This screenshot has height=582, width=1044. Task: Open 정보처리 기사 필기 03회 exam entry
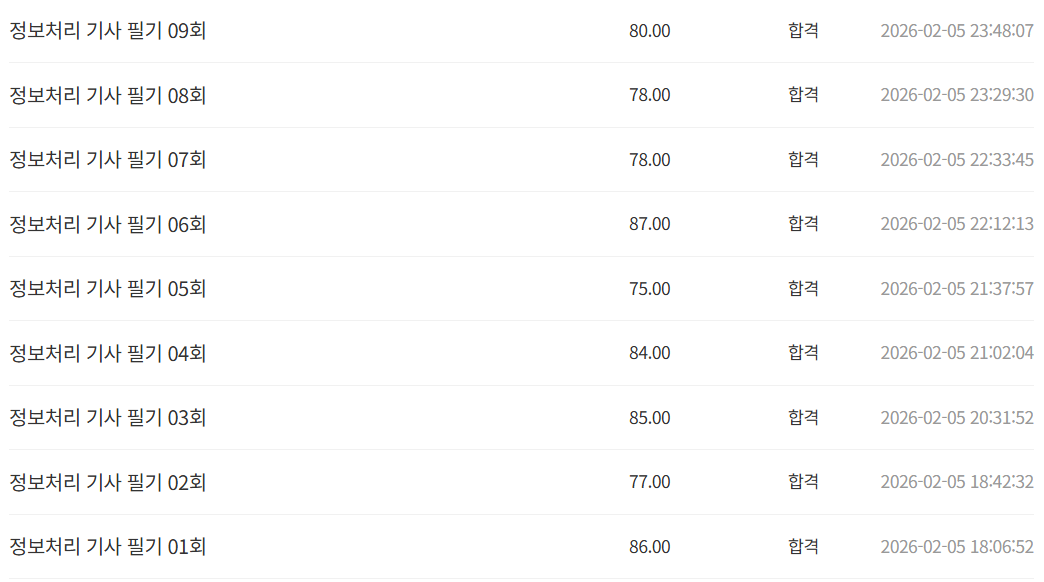point(107,418)
